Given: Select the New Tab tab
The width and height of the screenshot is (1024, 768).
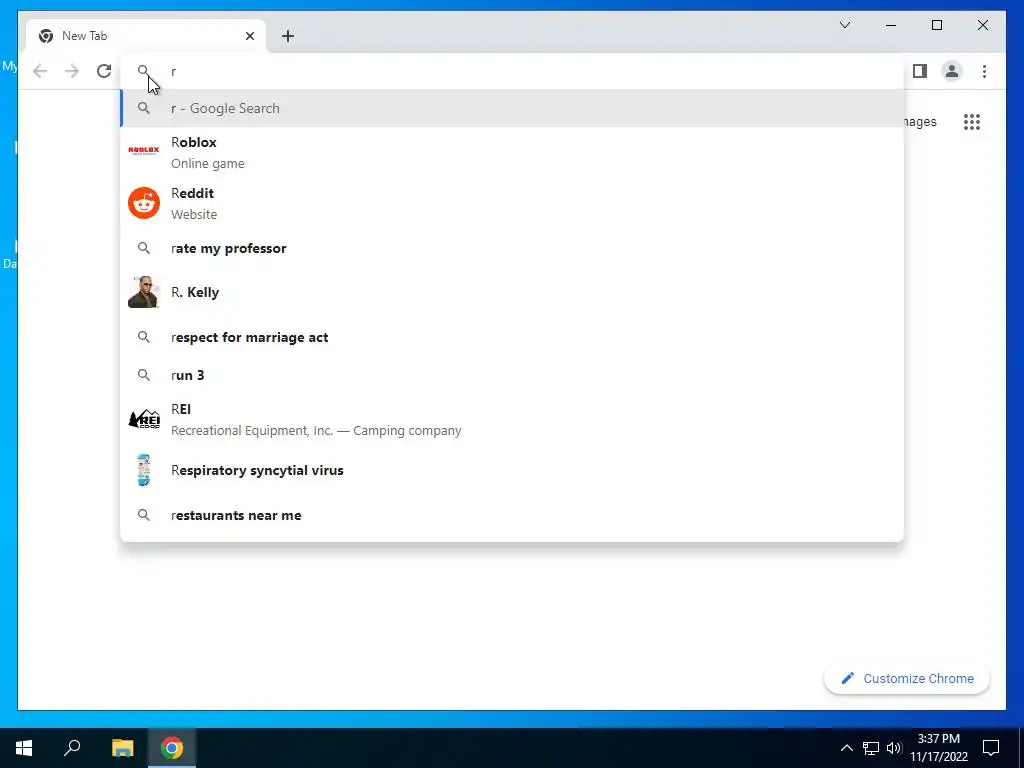Looking at the screenshot, I should 146,36.
